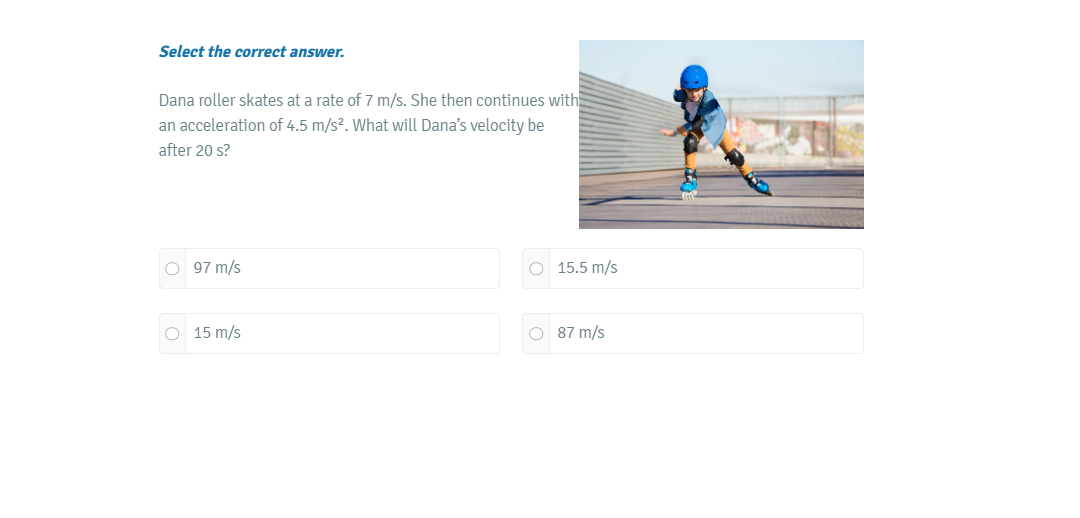Pick the 87 m/s radio circle
1080x518 pixels.
[x=536, y=333]
